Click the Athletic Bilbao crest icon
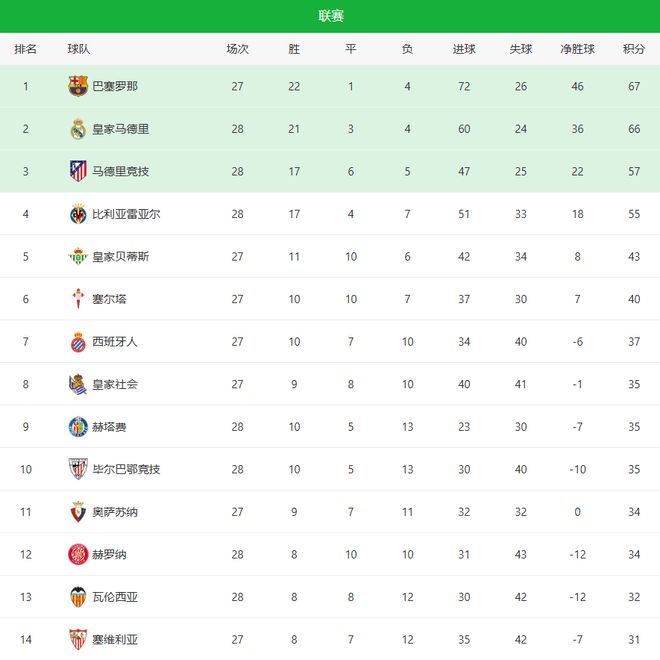 point(78,469)
